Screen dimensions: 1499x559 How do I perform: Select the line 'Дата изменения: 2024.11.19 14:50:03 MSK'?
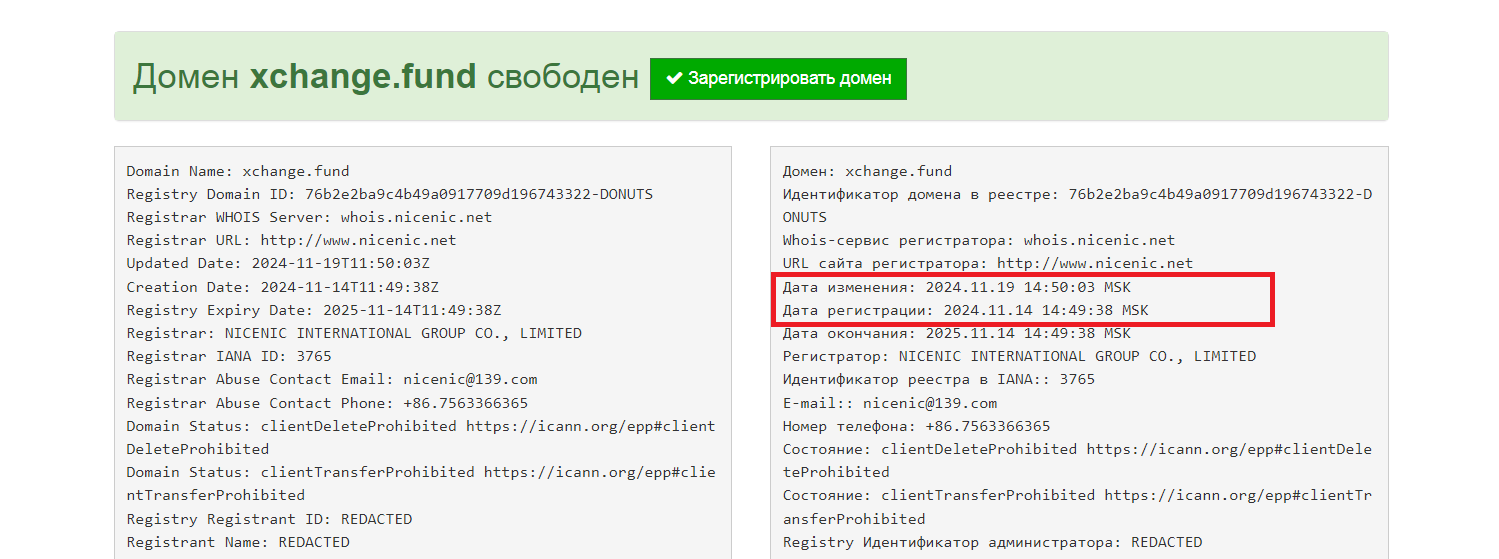957,287
